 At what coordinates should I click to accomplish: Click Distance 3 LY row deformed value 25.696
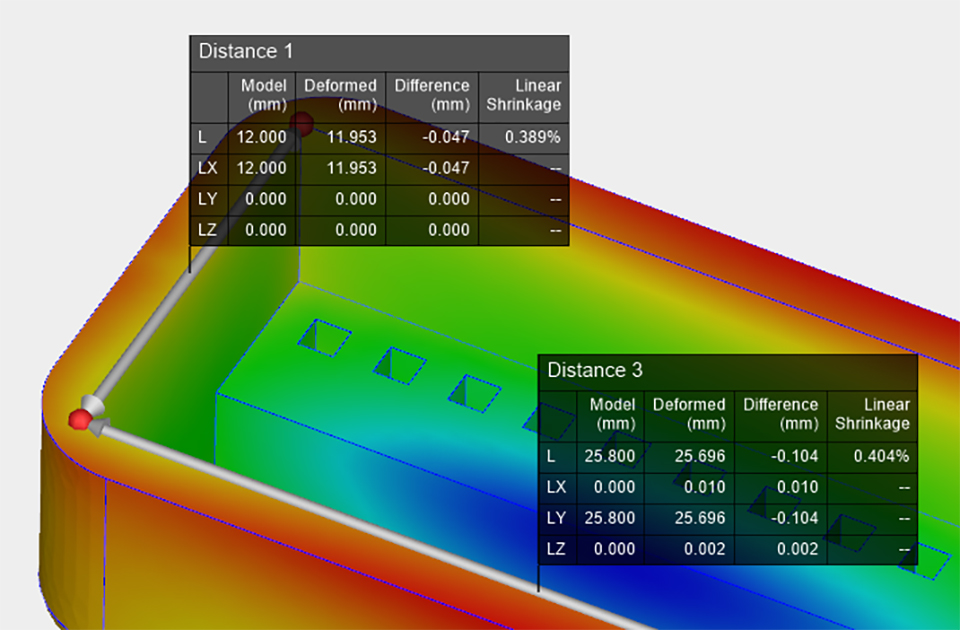700,518
